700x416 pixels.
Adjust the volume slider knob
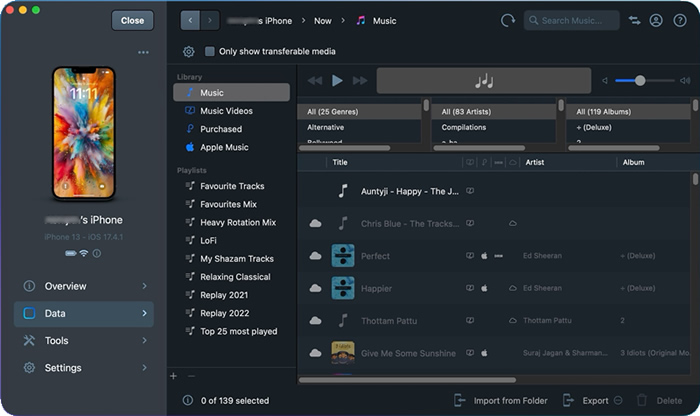(640, 80)
